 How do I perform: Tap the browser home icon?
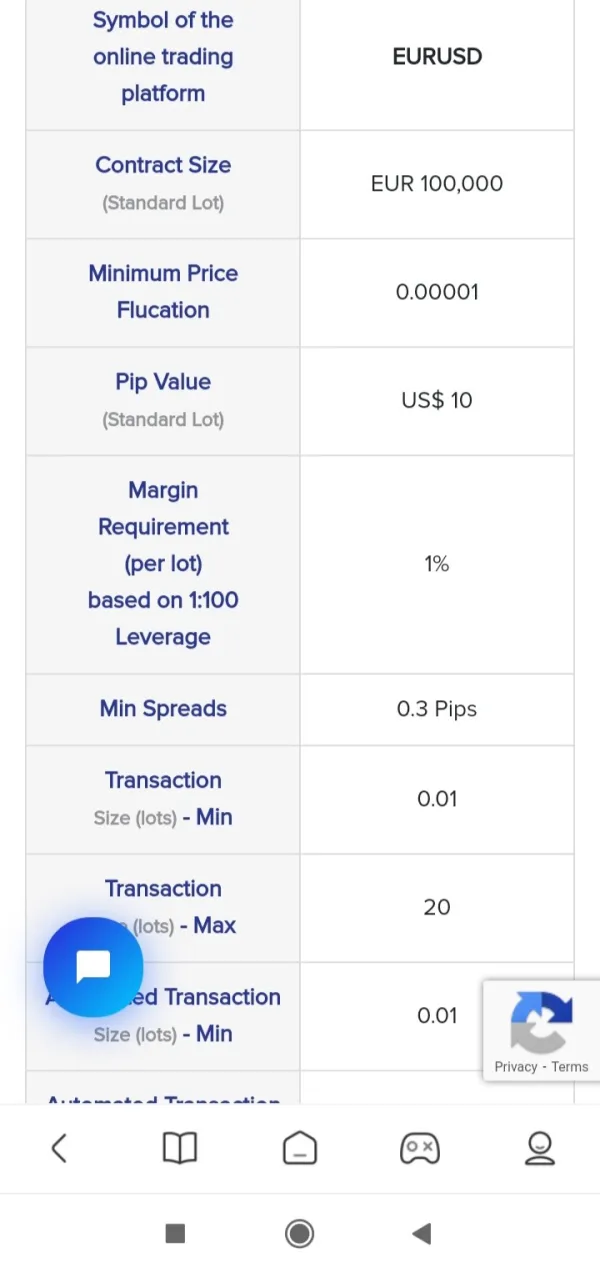(x=300, y=1148)
